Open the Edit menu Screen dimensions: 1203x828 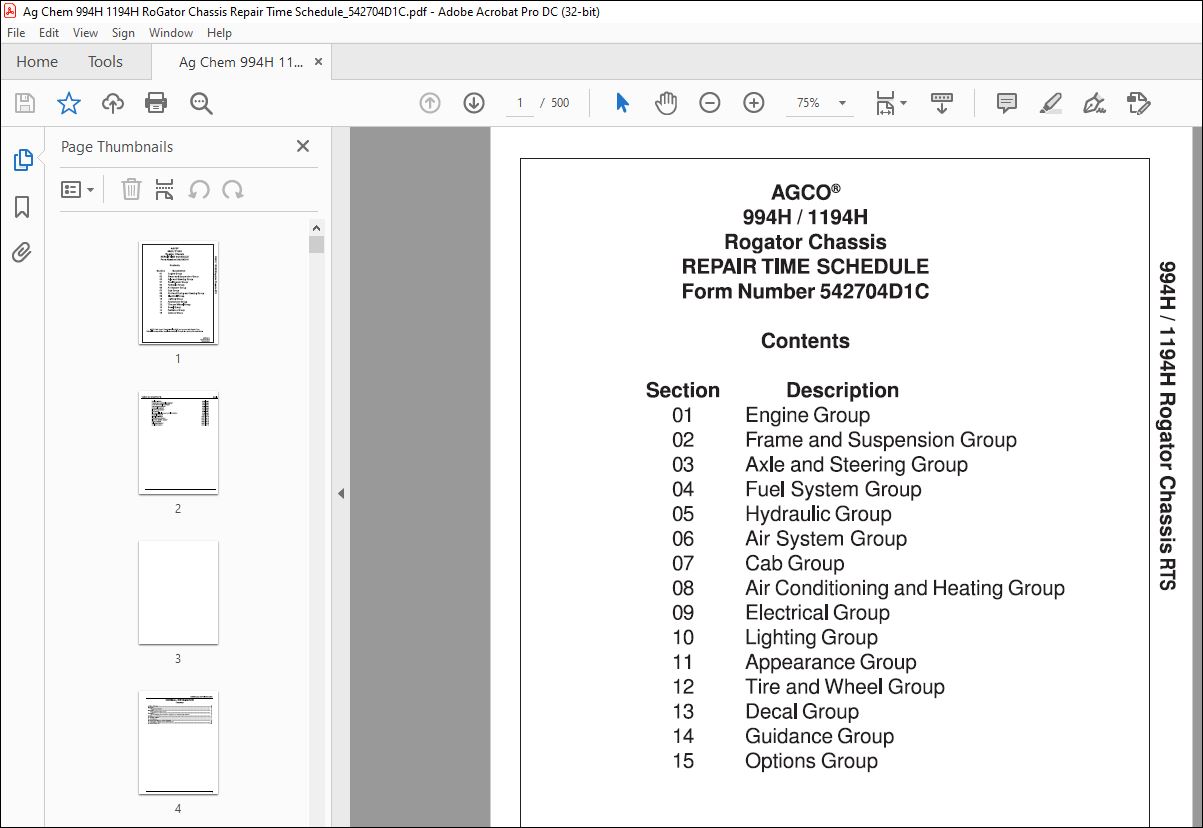pos(49,33)
